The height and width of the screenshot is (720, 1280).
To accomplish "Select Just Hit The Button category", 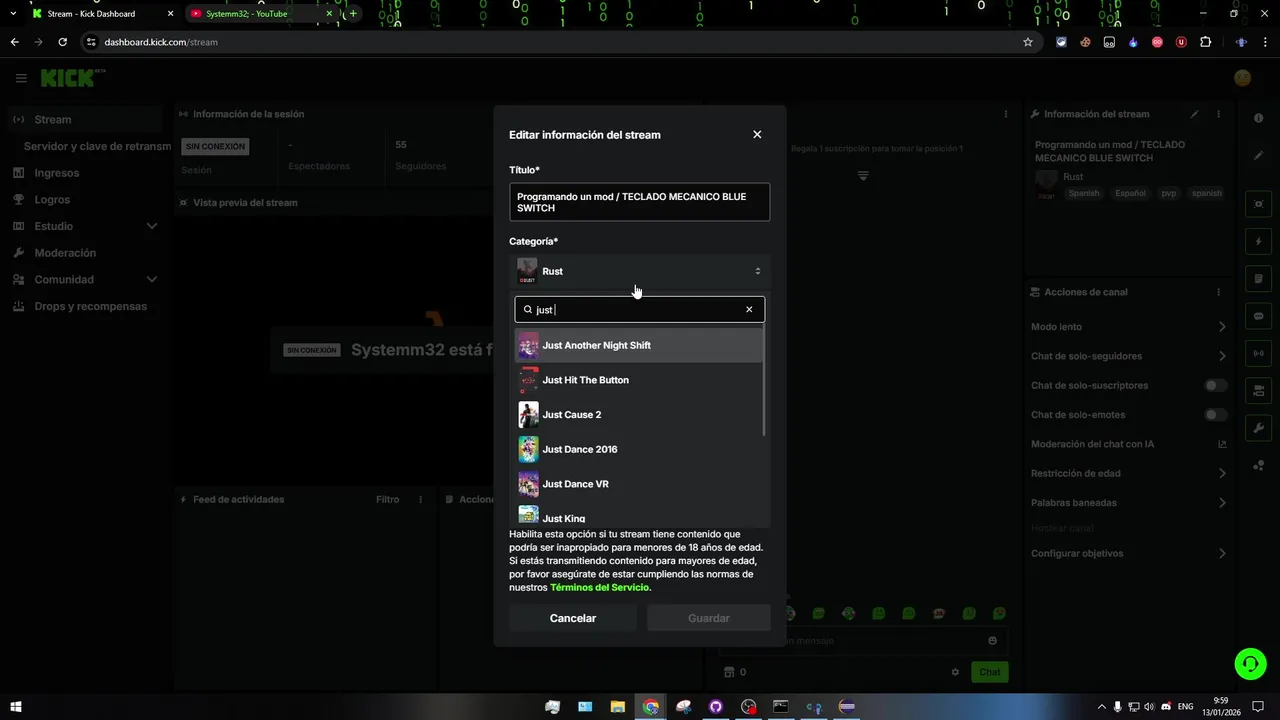I will click(x=639, y=380).
